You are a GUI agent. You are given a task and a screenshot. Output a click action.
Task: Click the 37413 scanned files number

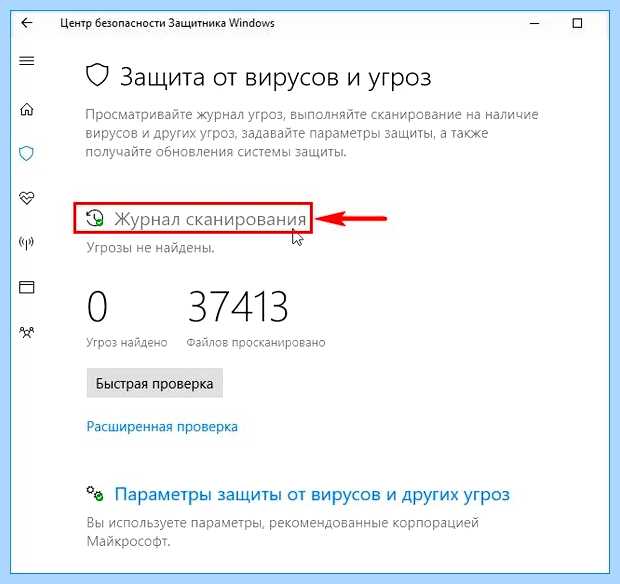click(238, 306)
